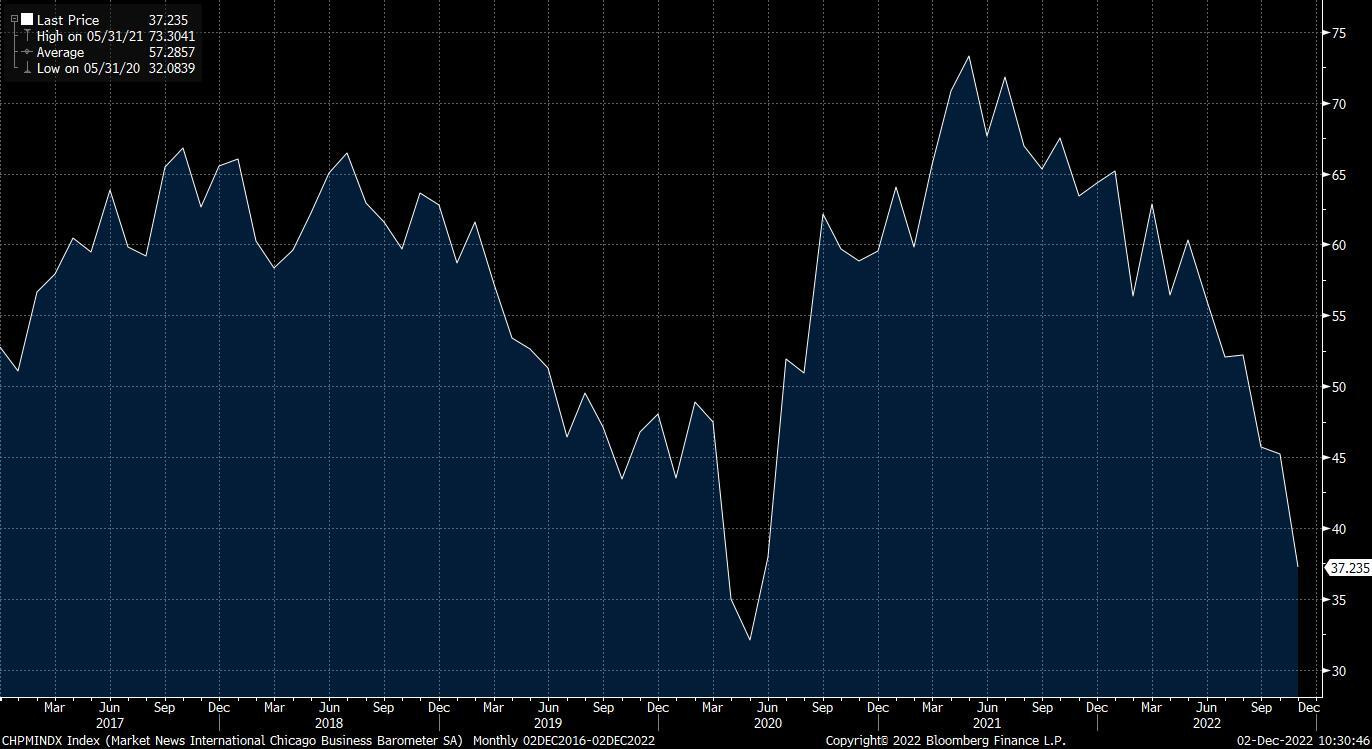Click the 70 y-axis label
This screenshot has height=749, width=1372.
[x=1338, y=104]
